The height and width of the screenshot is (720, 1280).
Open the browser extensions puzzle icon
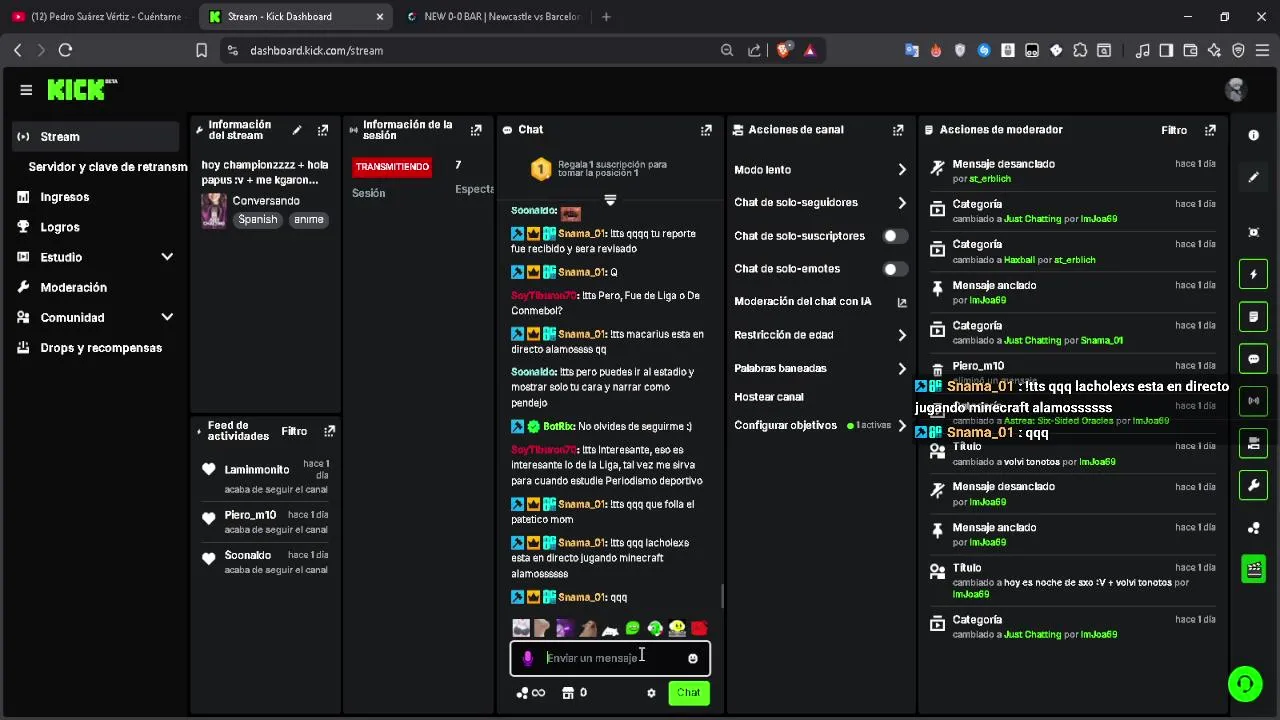tap(1080, 50)
